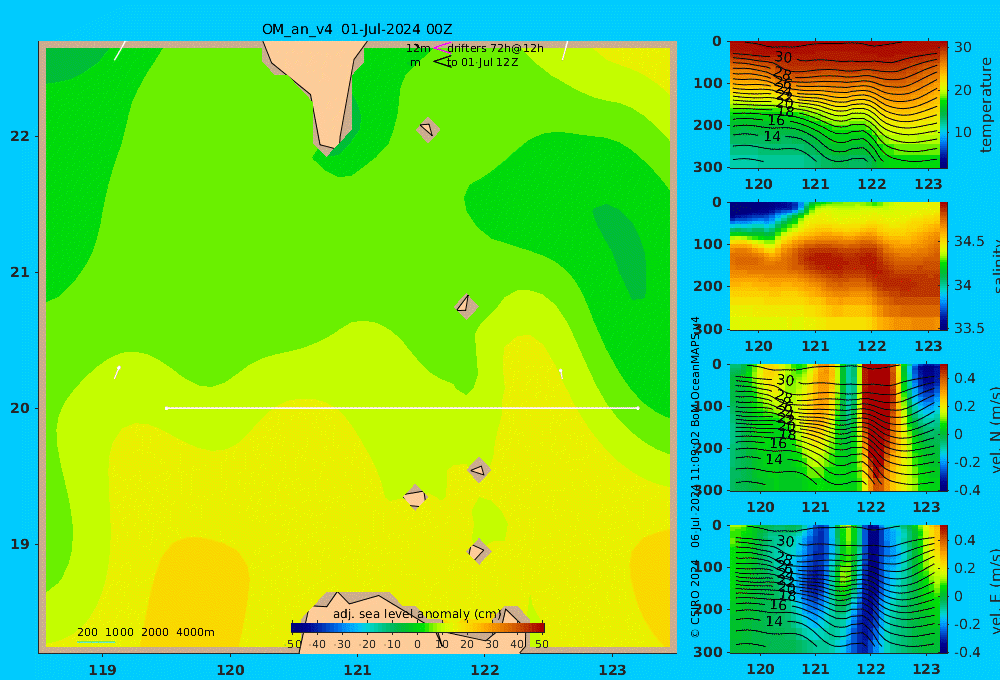Click the '© CSIRO 2024' vertical credit text
The height and width of the screenshot is (680, 1000).
tap(695, 598)
